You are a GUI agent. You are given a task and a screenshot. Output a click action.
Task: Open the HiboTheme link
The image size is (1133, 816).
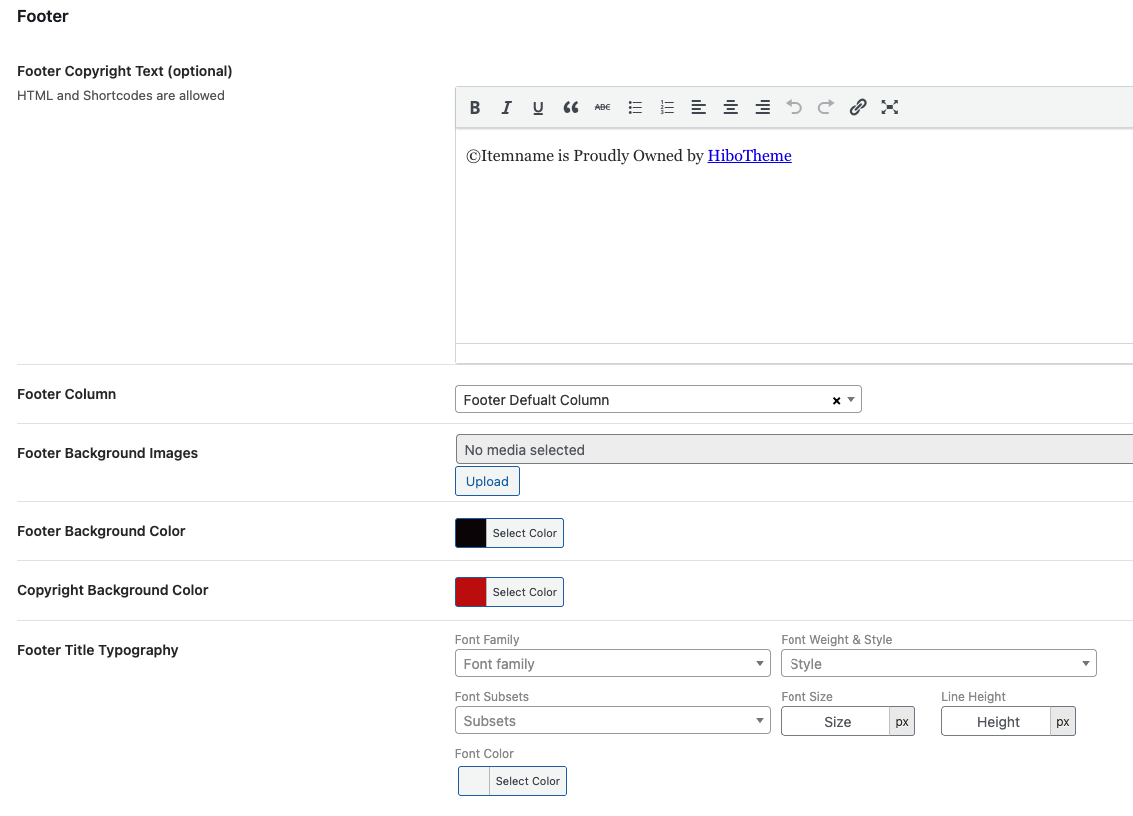(749, 156)
